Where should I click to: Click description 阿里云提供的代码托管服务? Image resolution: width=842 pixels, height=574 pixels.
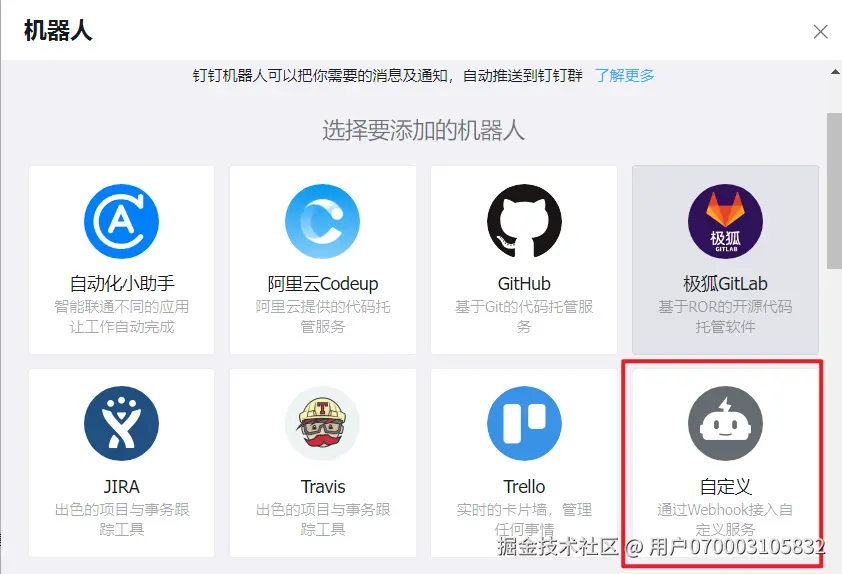[x=323, y=316]
